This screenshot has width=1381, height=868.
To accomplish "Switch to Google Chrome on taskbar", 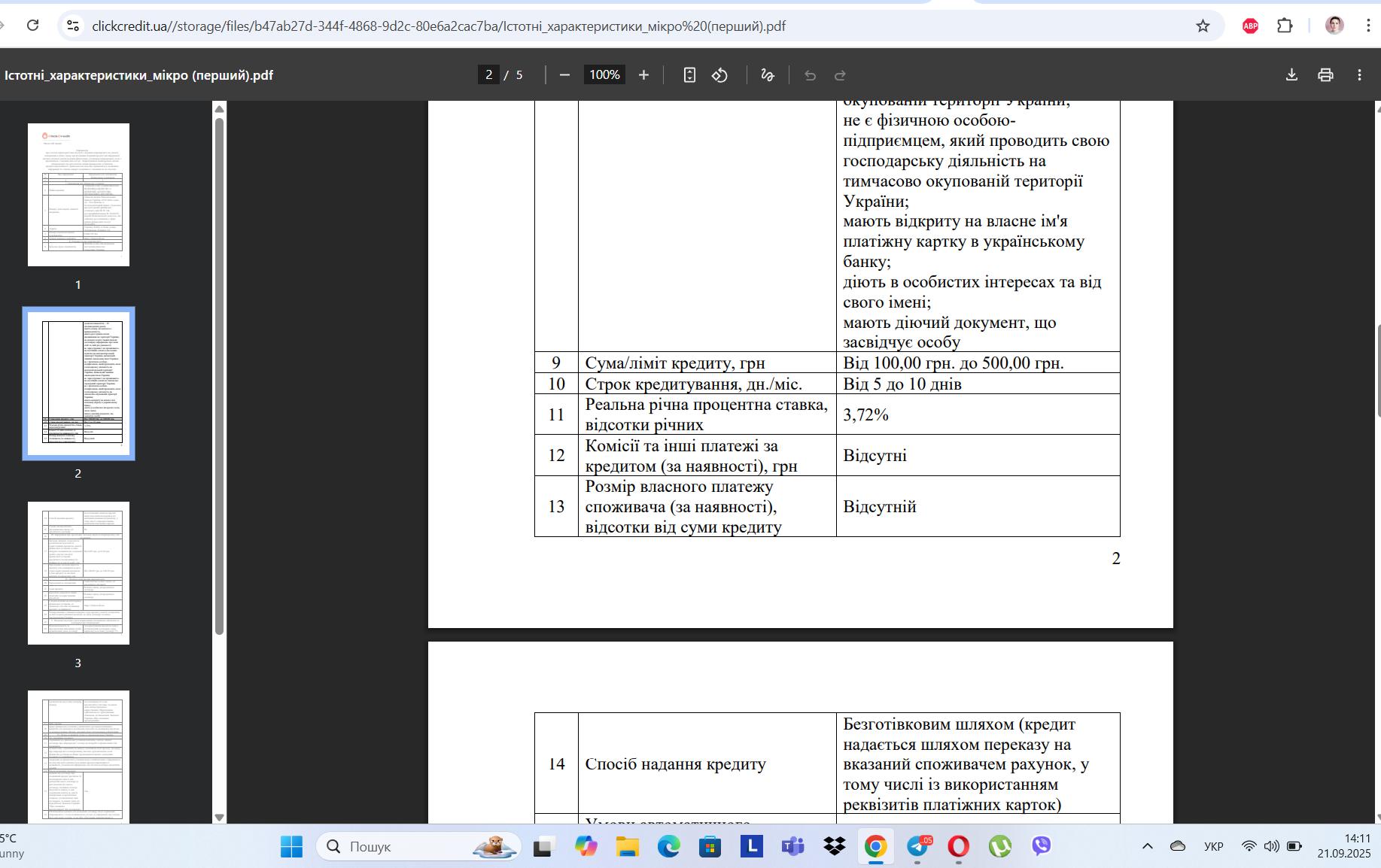I will 875,847.
